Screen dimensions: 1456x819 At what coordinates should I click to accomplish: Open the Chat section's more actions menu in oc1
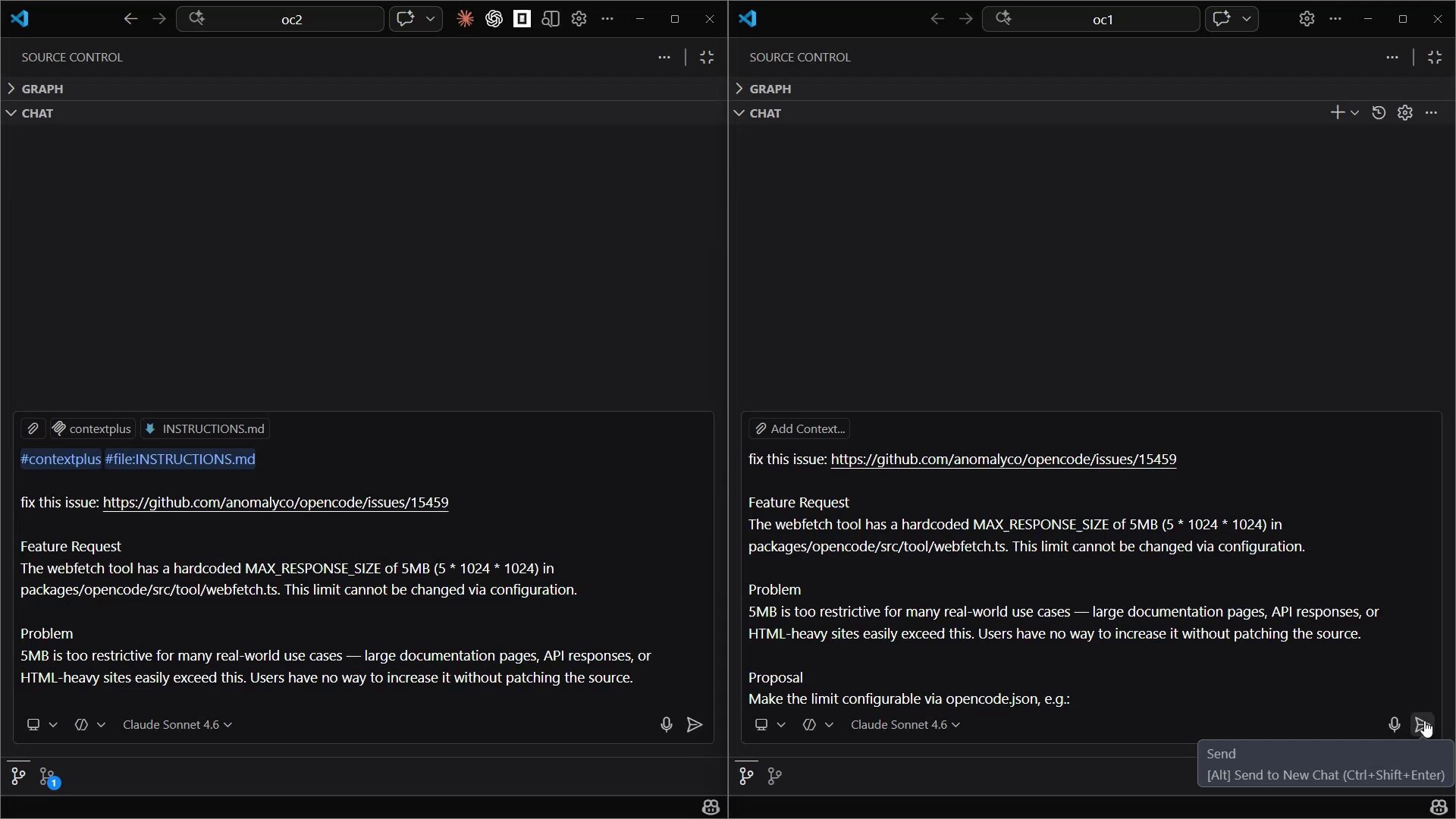coord(1431,113)
